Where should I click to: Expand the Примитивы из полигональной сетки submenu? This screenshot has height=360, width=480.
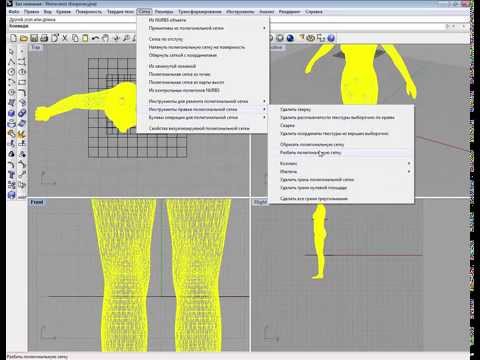coord(202,28)
